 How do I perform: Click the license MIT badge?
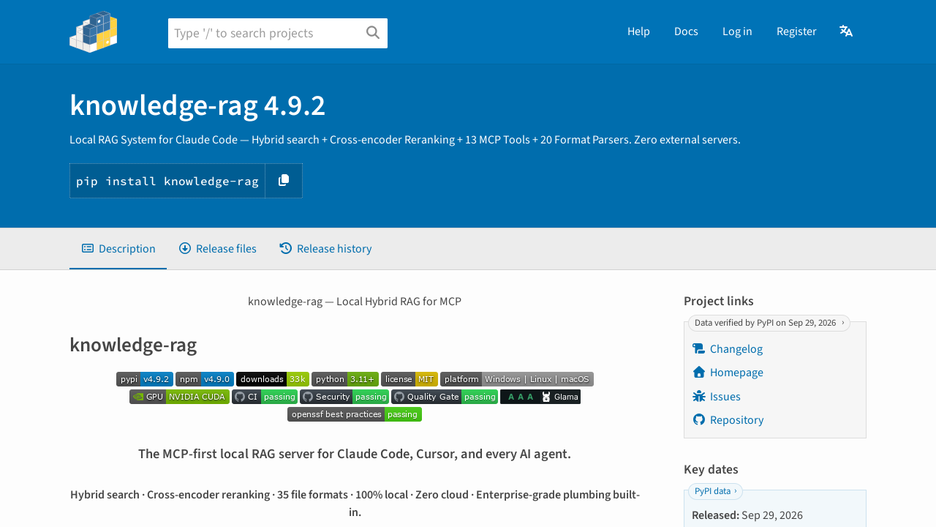409,379
